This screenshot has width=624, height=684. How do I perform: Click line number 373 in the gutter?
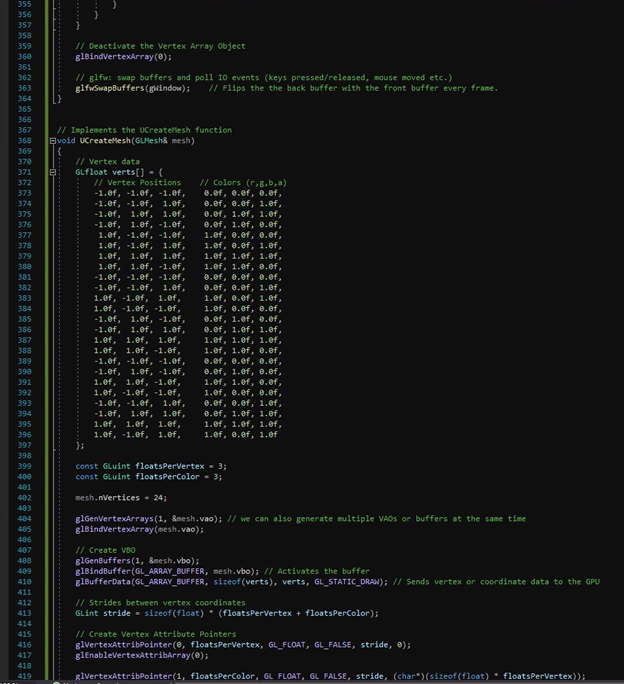tap(24, 193)
